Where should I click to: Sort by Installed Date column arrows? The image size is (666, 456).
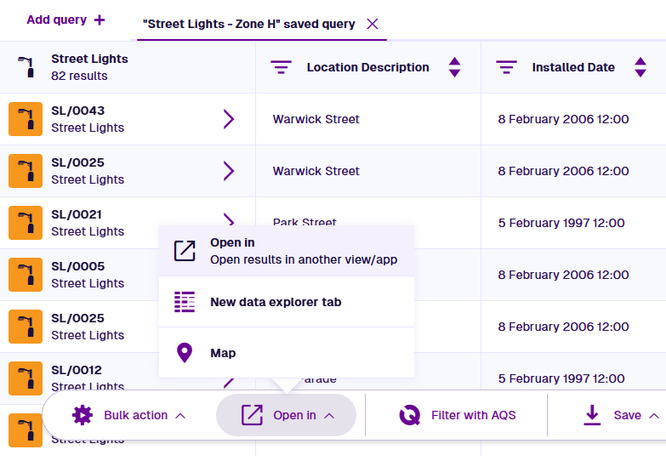pyautogui.click(x=639, y=68)
